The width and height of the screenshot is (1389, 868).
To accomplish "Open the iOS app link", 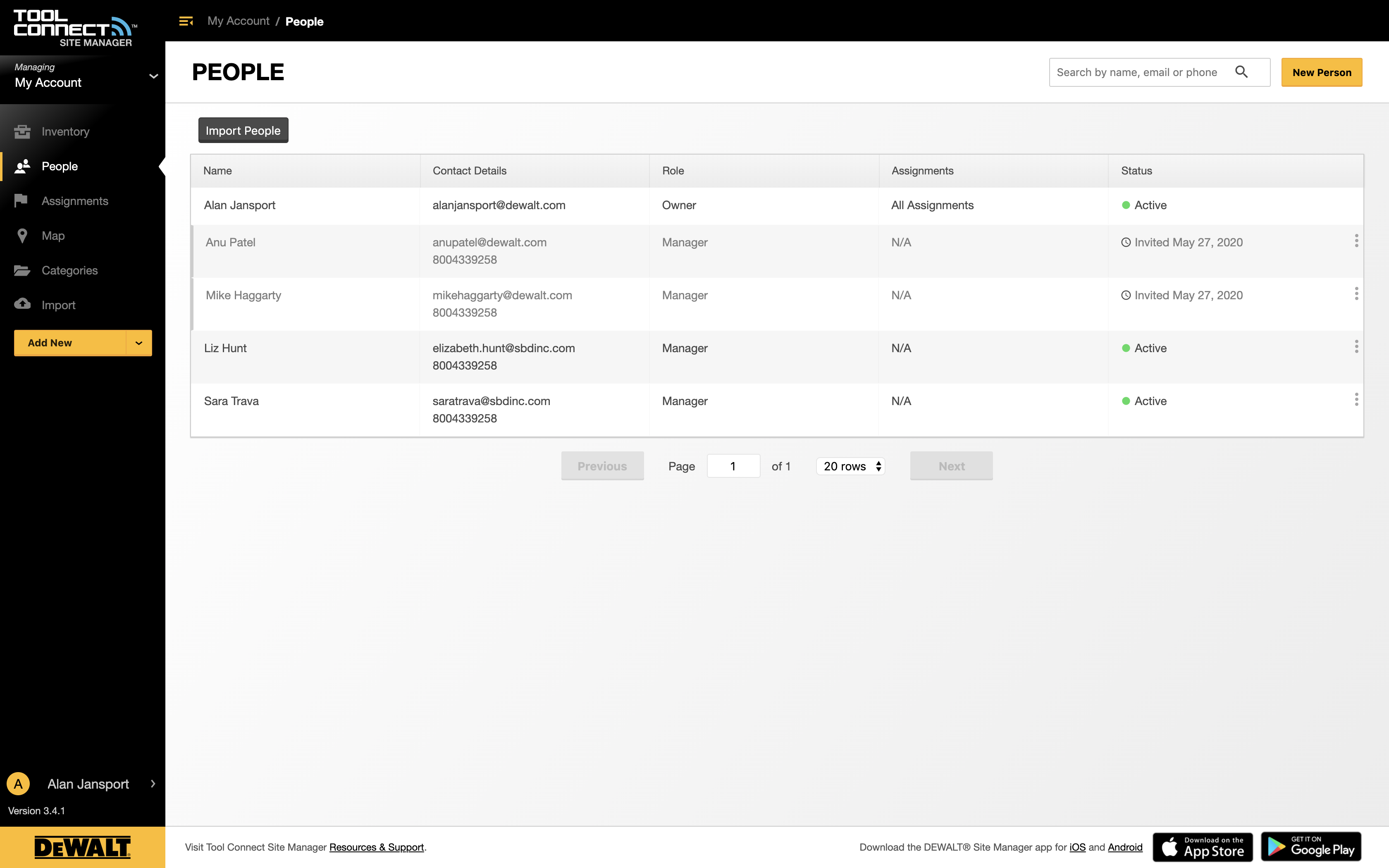I will click(x=1077, y=847).
